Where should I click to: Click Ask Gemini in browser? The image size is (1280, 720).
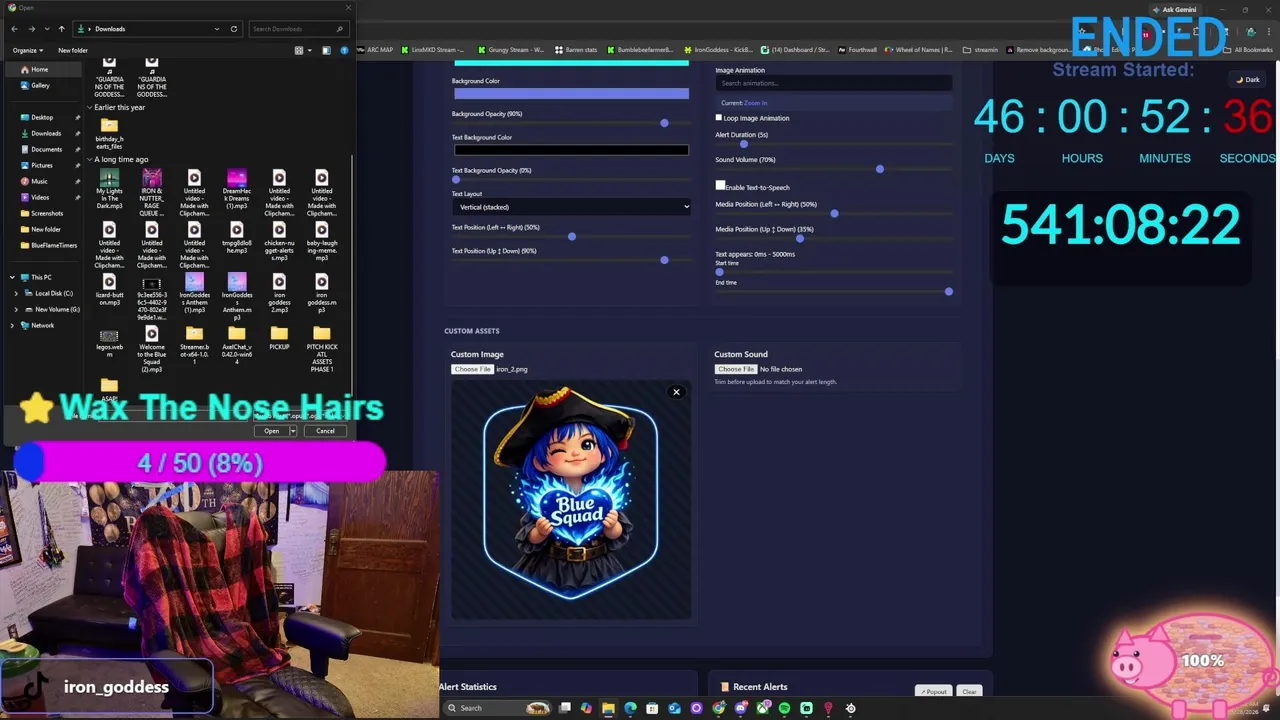pos(1173,10)
